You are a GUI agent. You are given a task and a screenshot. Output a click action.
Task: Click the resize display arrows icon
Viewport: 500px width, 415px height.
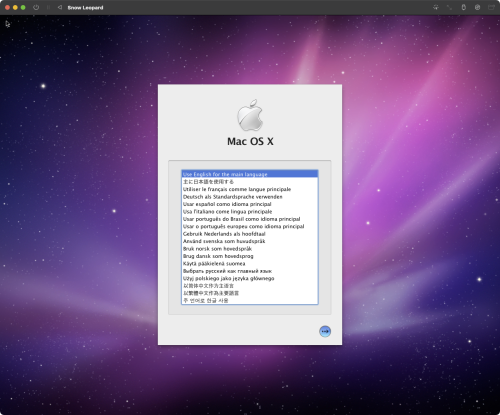pyautogui.click(x=450, y=7)
